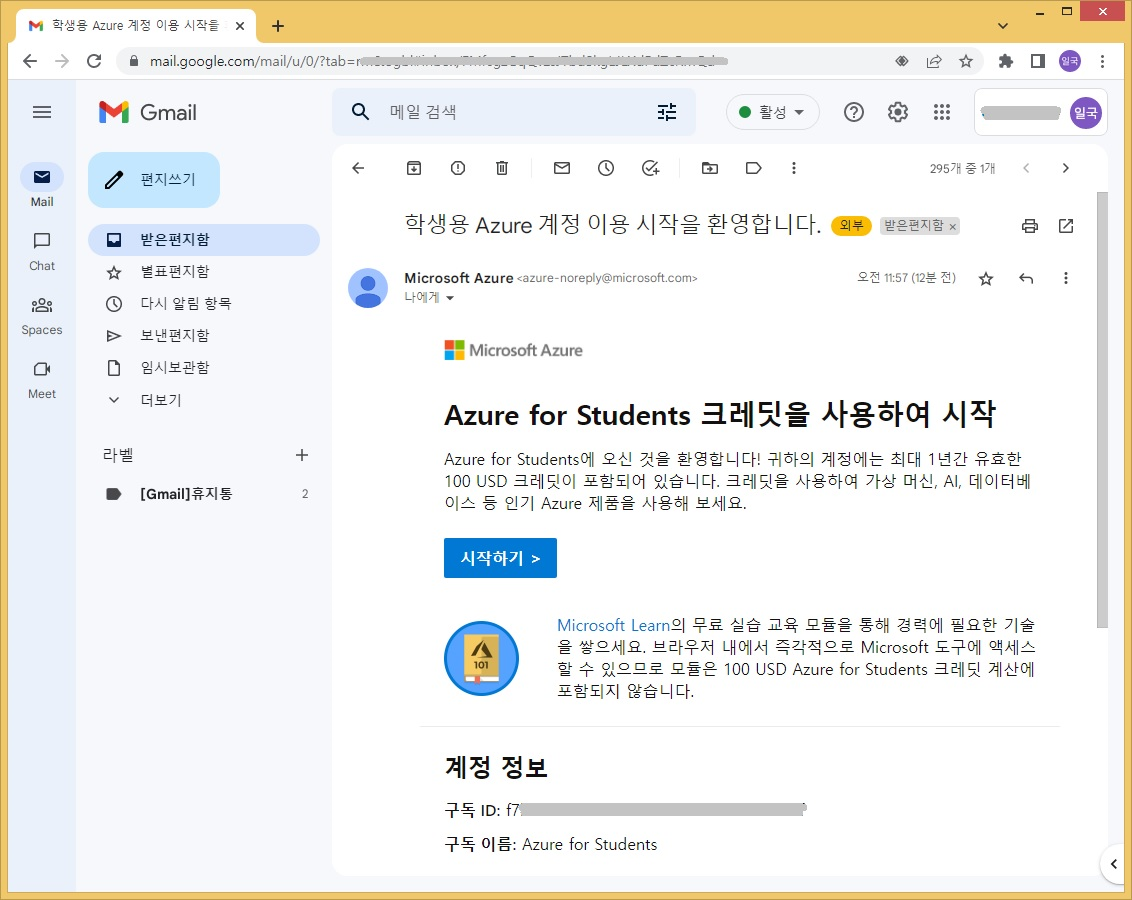The image size is (1132, 900).
Task: Print this email
Action: click(x=1029, y=226)
